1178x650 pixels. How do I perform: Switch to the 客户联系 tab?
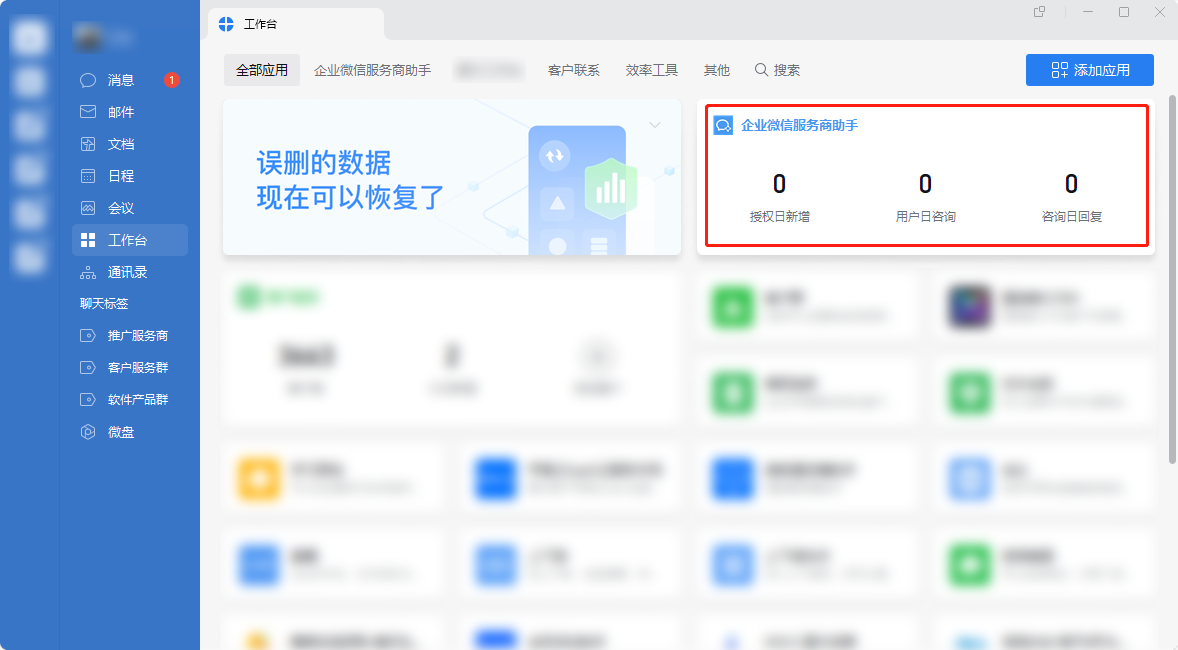click(574, 70)
